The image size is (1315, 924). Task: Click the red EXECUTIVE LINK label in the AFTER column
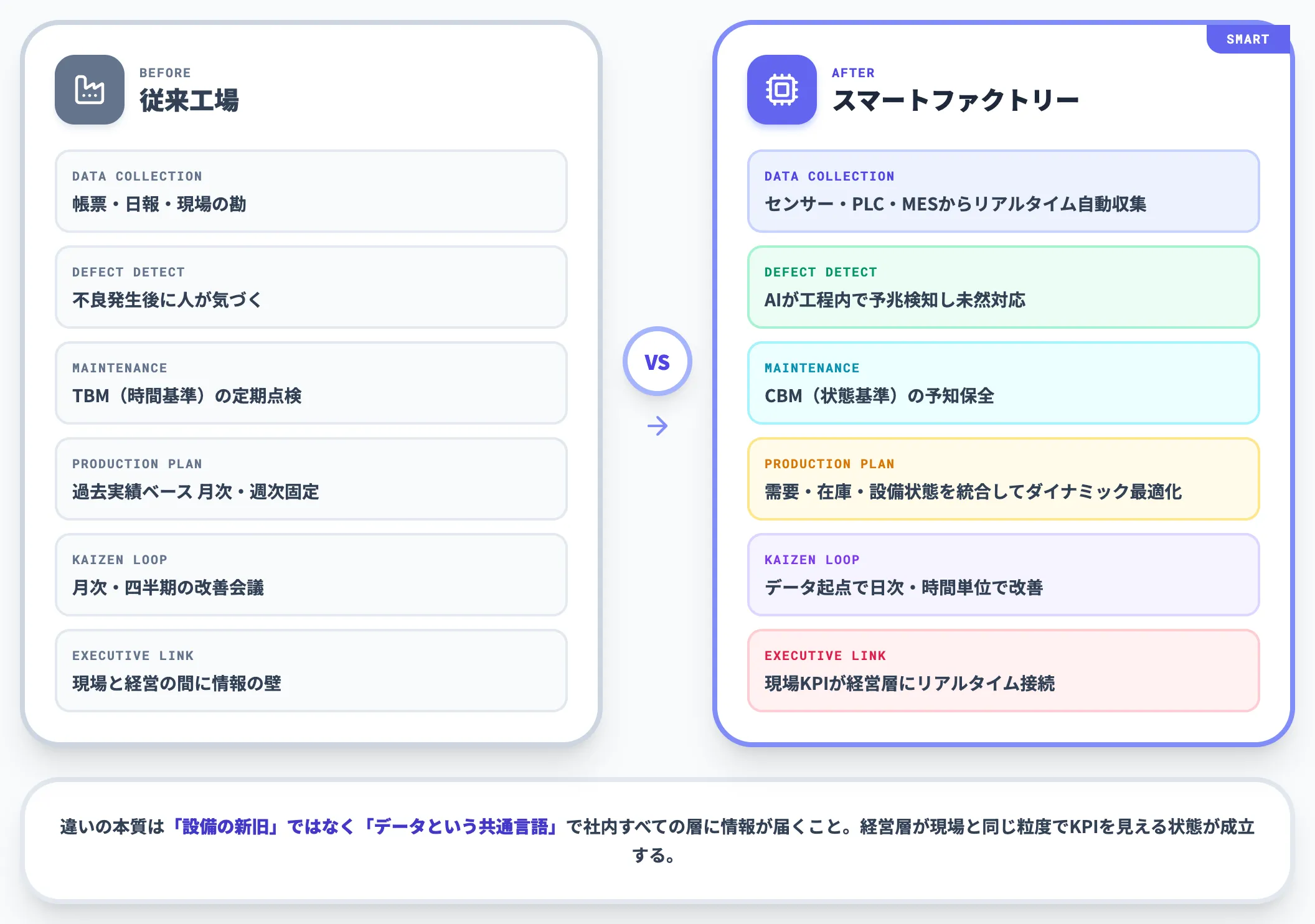[825, 656]
